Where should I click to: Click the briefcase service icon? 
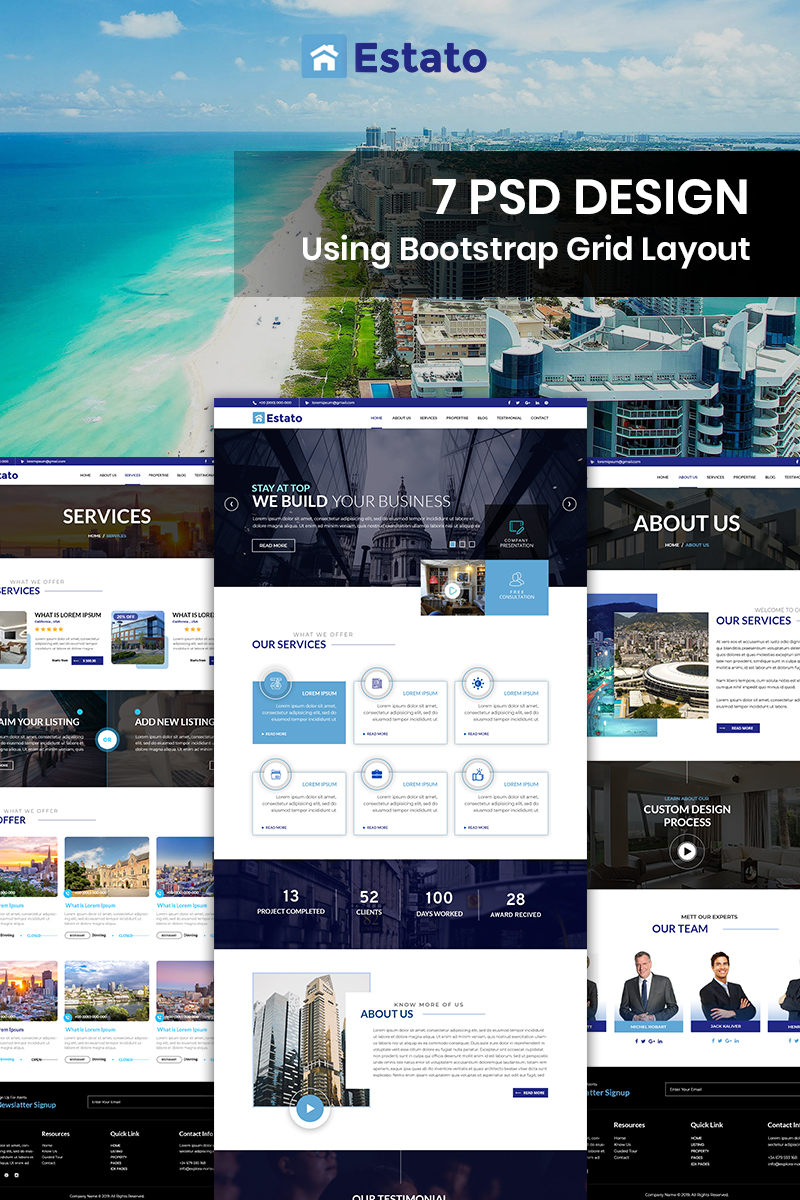tap(377, 774)
